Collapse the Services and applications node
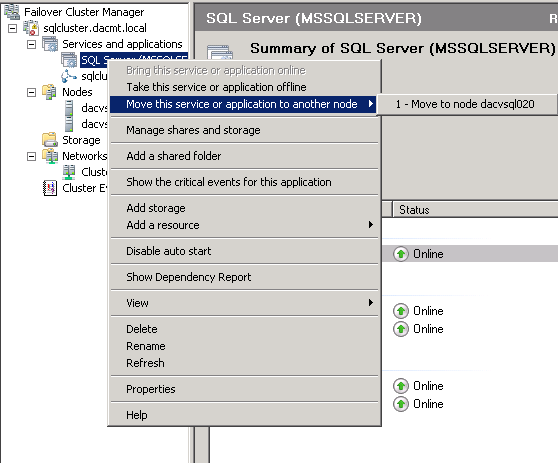Screen dimensions: 558x463 tap(32, 44)
